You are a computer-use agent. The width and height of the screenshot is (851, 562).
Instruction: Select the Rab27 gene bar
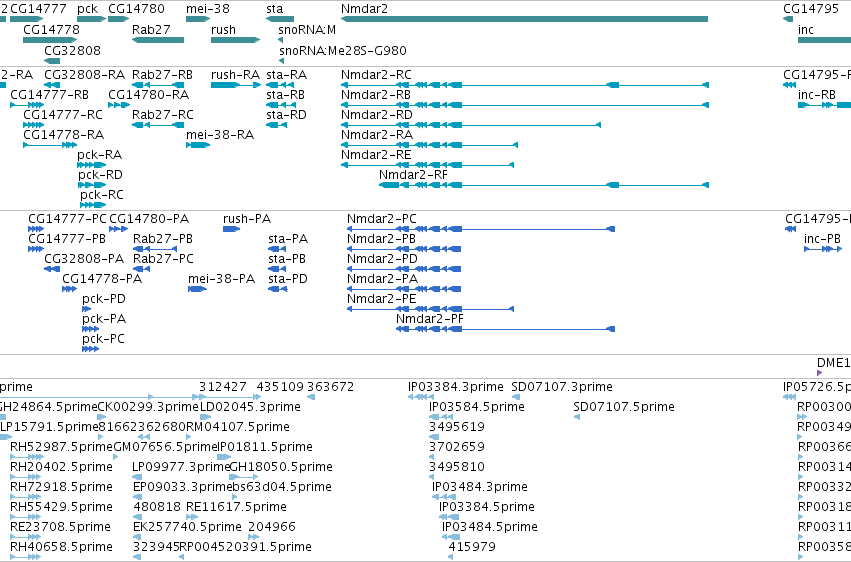pyautogui.click(x=158, y=40)
